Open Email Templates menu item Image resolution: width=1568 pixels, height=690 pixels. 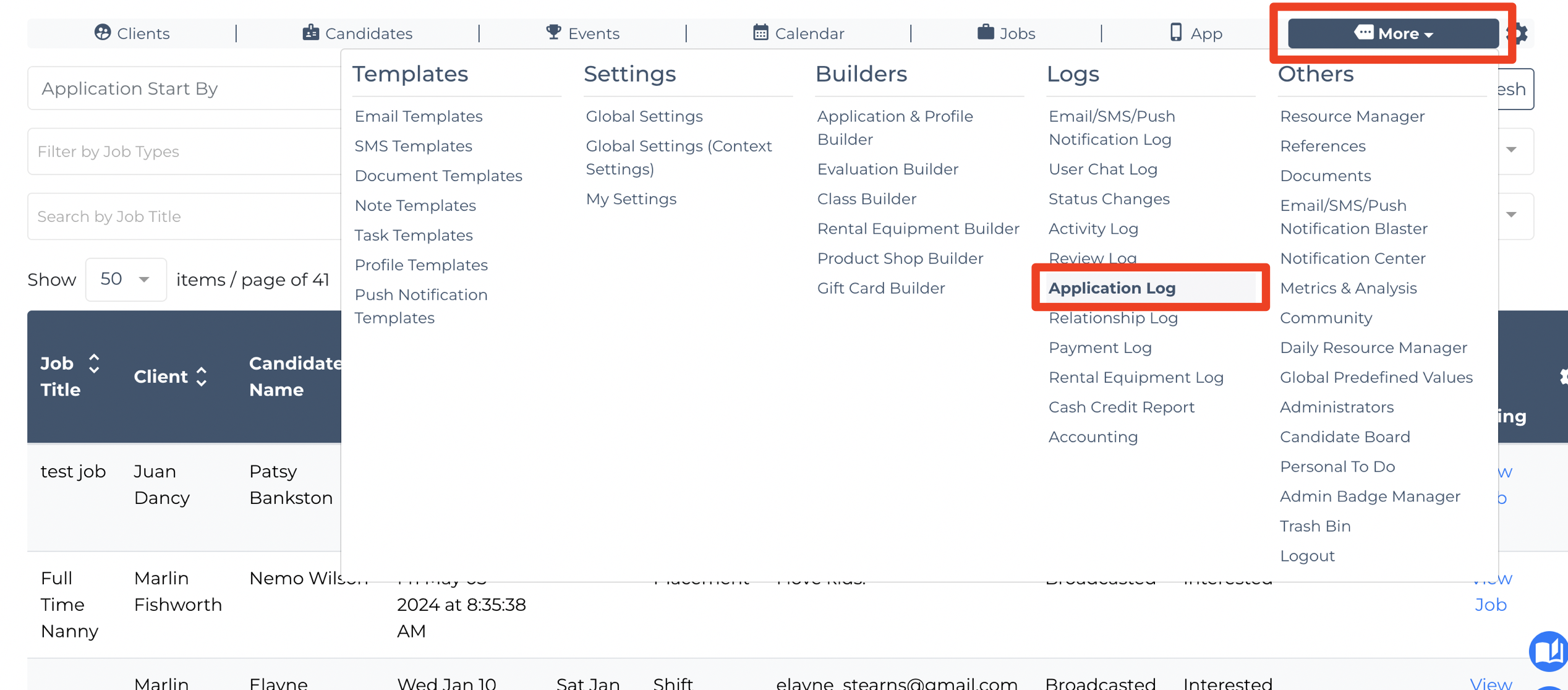(419, 116)
